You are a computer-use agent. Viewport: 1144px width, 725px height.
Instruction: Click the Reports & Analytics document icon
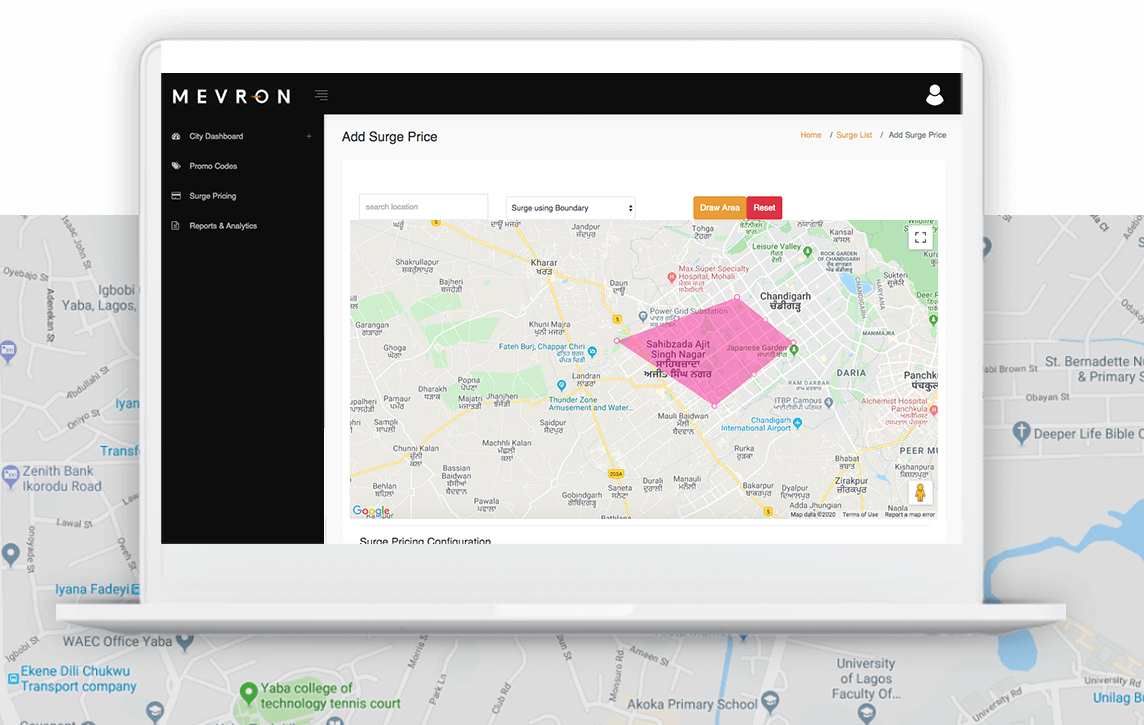[x=176, y=225]
